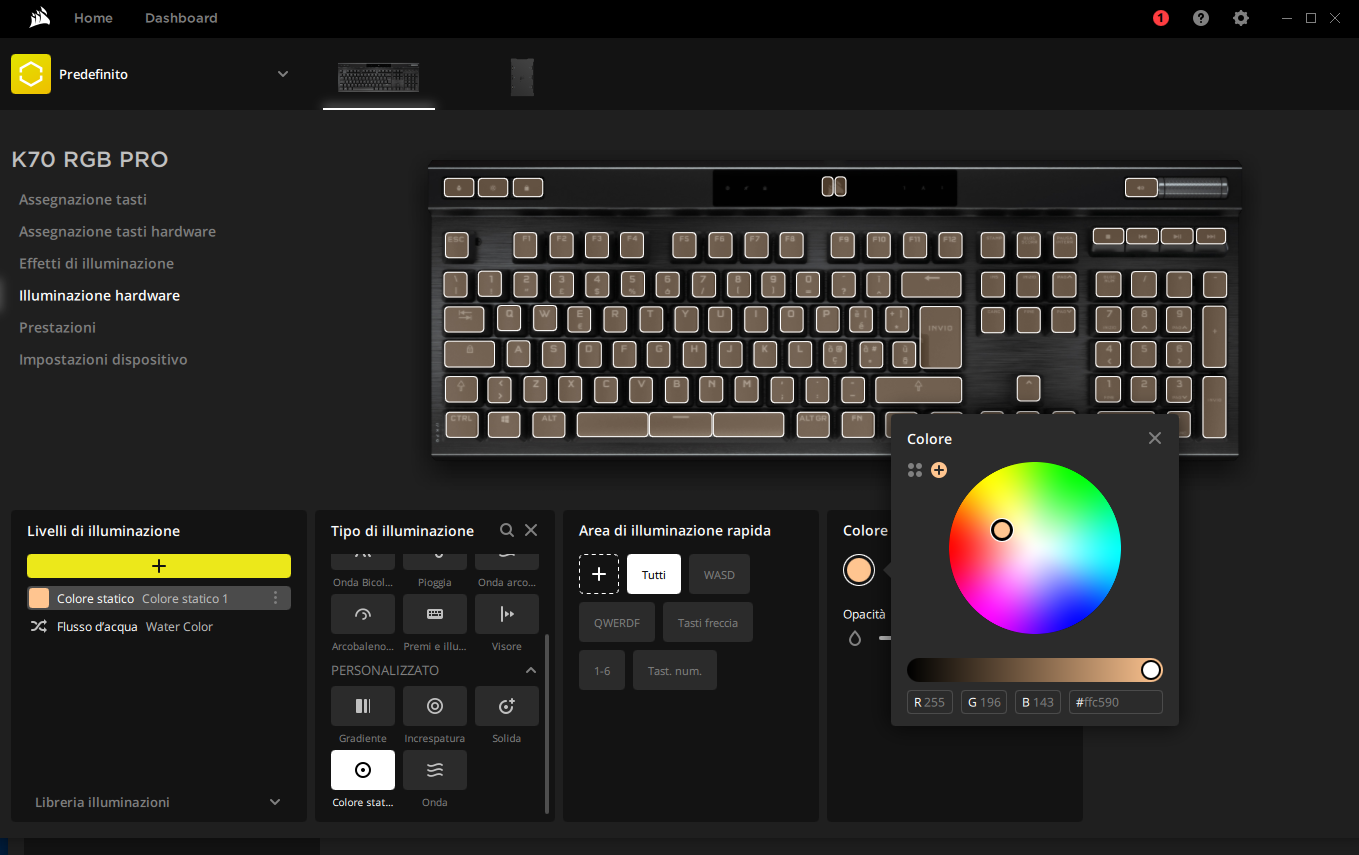This screenshot has height=855, width=1359.
Task: Select the Increspatura lighting effect icon
Action: click(435, 706)
